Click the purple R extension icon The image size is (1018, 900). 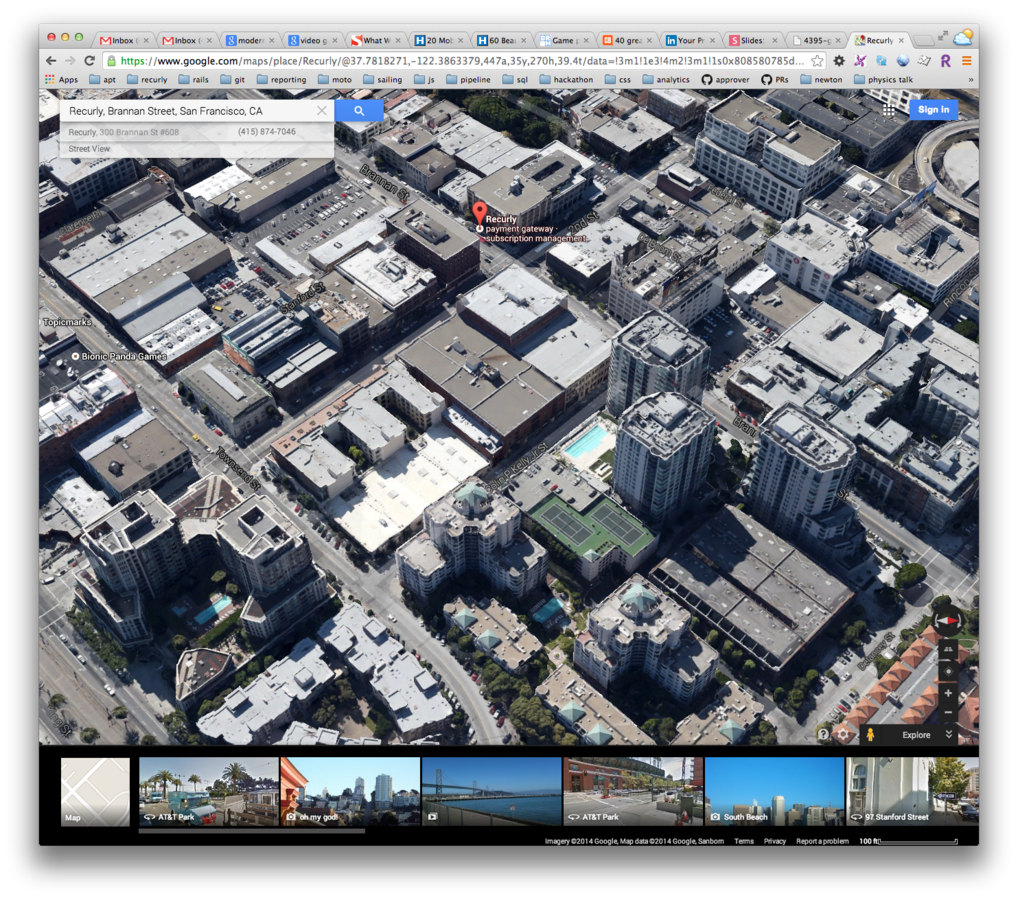[x=945, y=60]
